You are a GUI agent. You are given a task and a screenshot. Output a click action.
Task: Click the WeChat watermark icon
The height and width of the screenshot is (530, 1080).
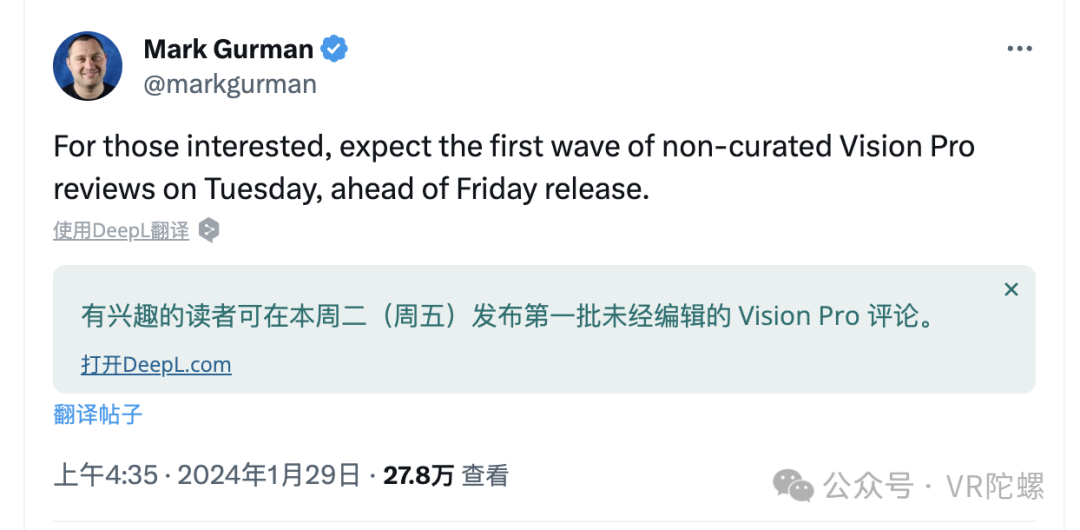pyautogui.click(x=793, y=485)
